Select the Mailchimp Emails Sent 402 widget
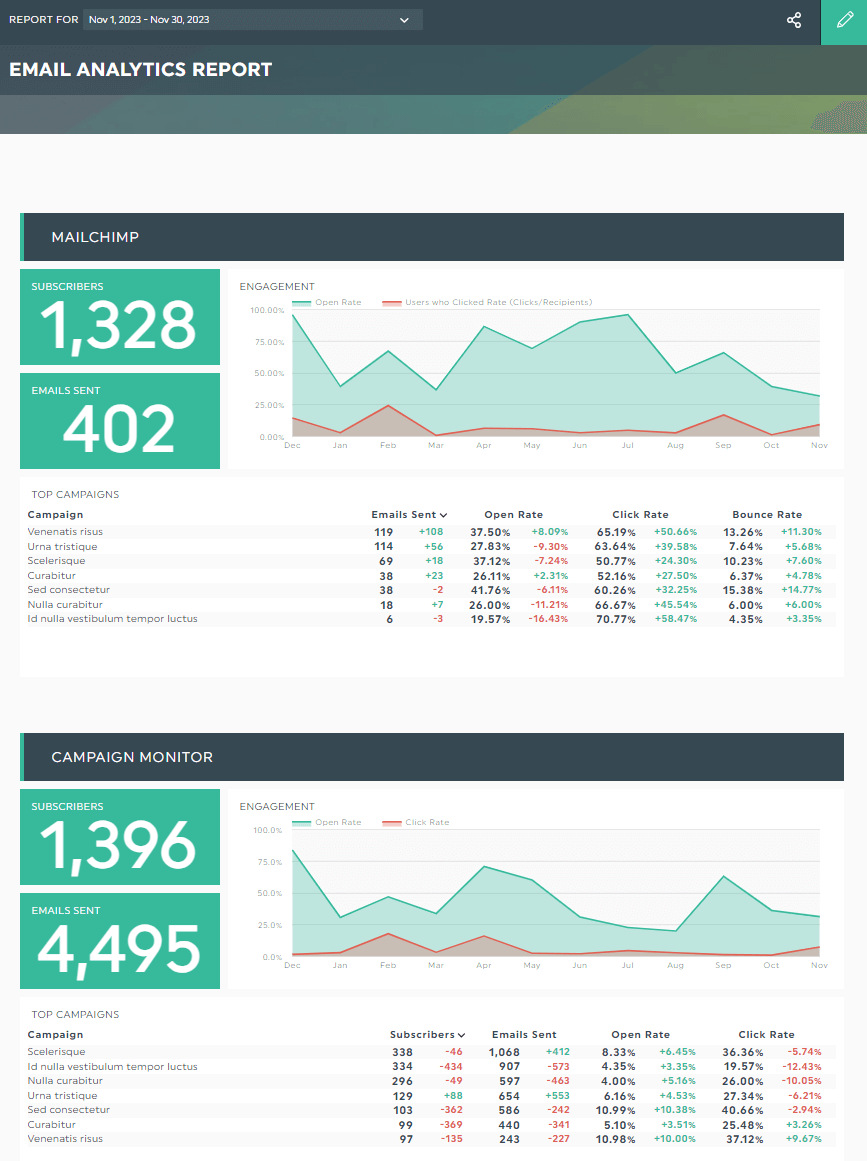This screenshot has height=1161, width=867. tap(120, 421)
